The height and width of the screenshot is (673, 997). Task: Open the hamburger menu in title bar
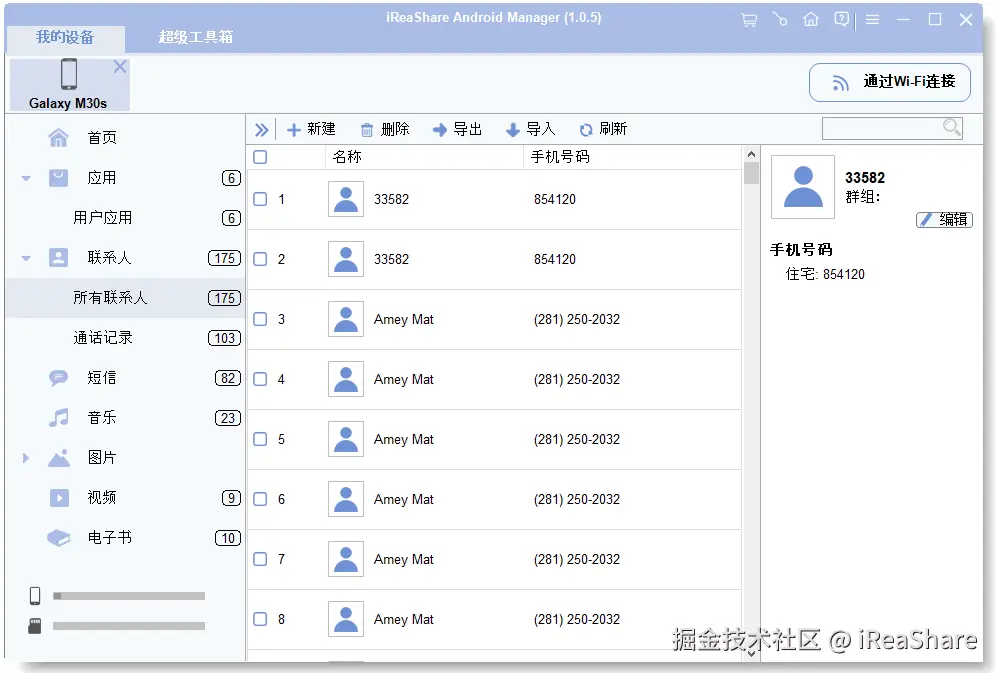point(872,20)
